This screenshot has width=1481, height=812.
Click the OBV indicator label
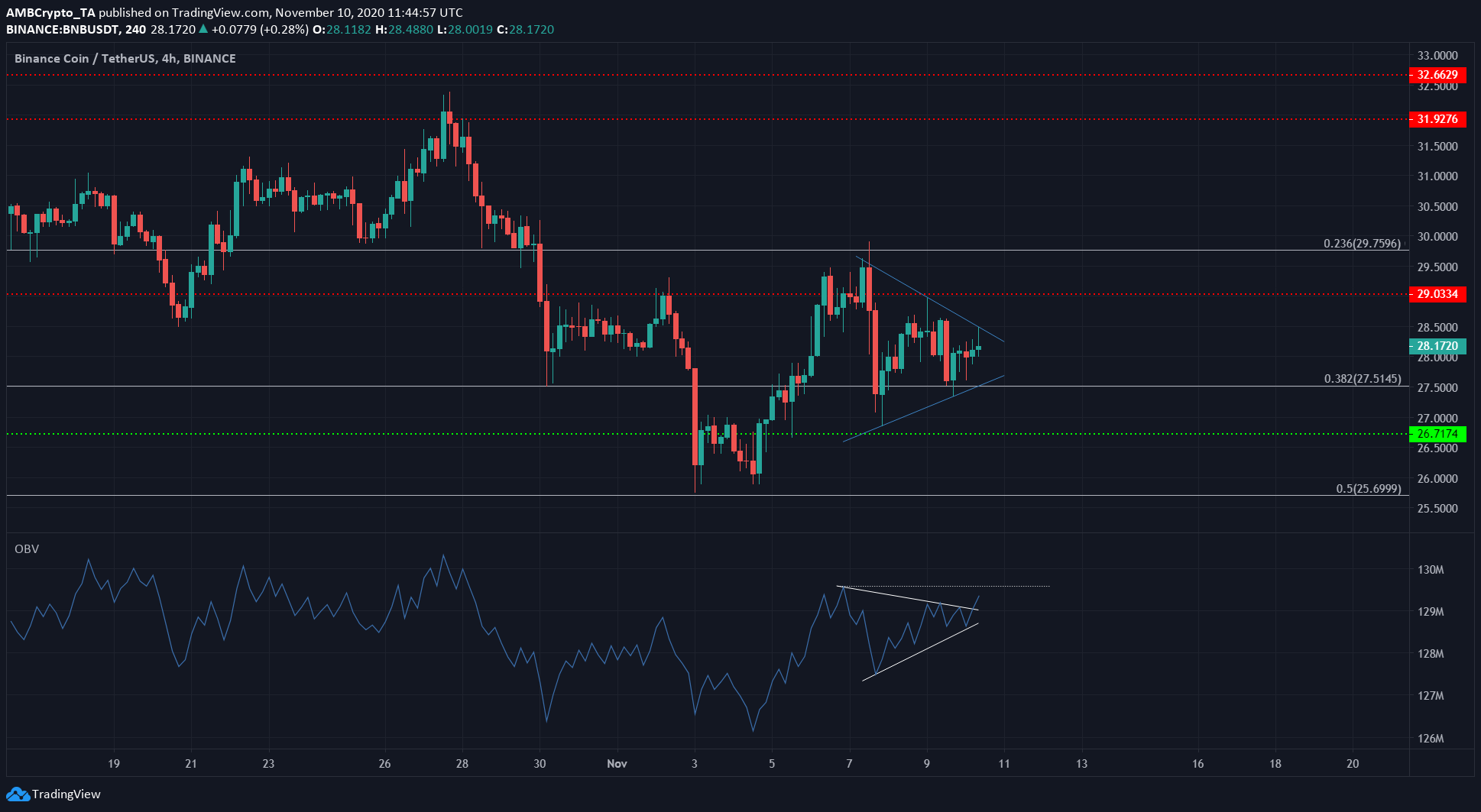27,549
